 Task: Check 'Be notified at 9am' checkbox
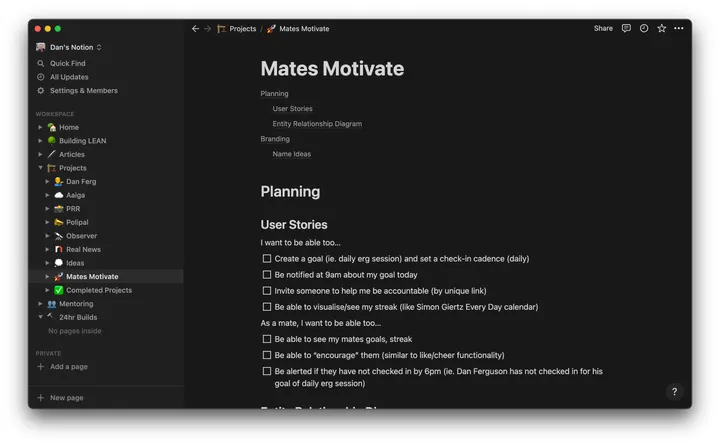pos(267,275)
